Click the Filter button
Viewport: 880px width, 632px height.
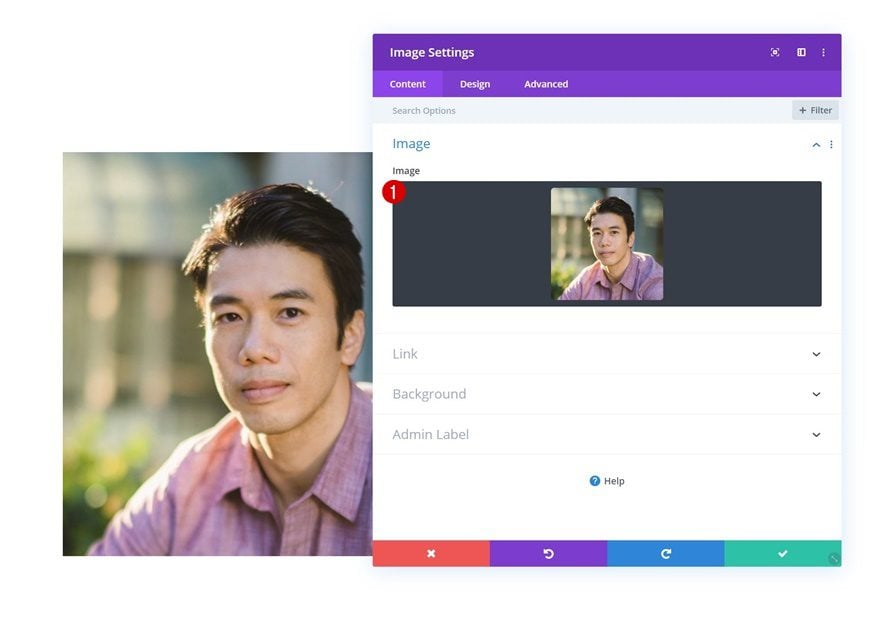point(815,111)
